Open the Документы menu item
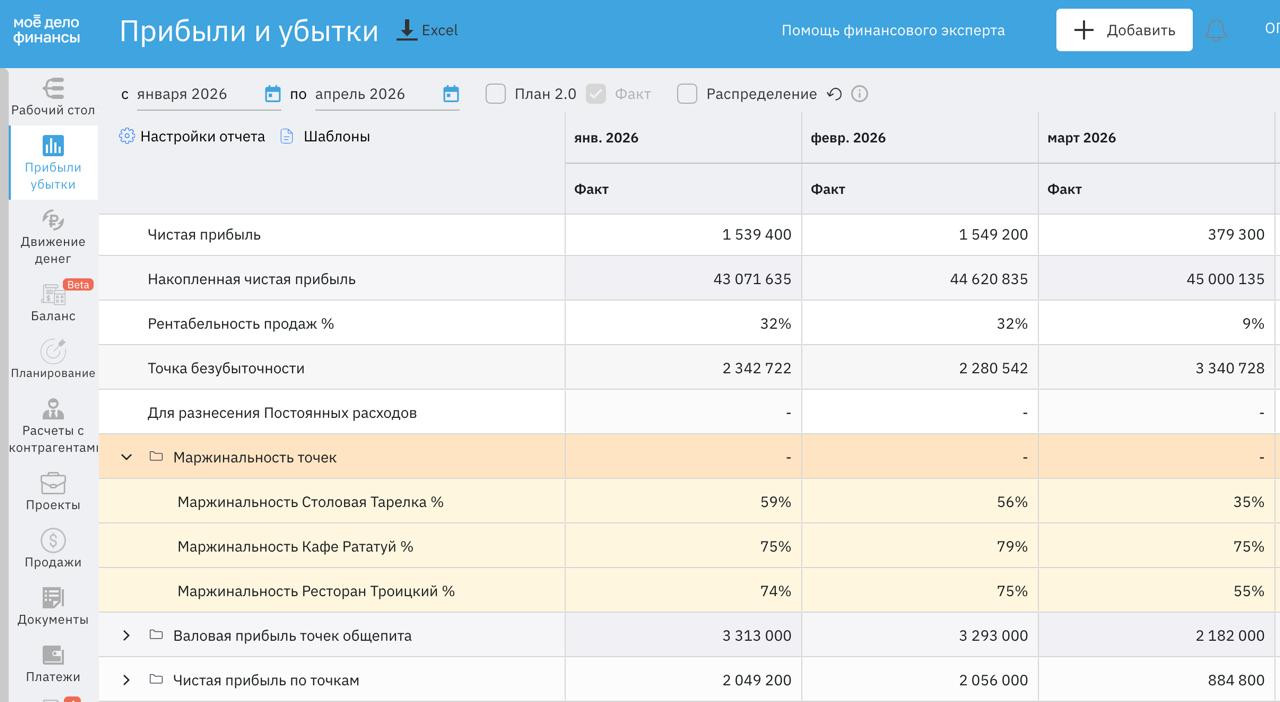 [53, 606]
